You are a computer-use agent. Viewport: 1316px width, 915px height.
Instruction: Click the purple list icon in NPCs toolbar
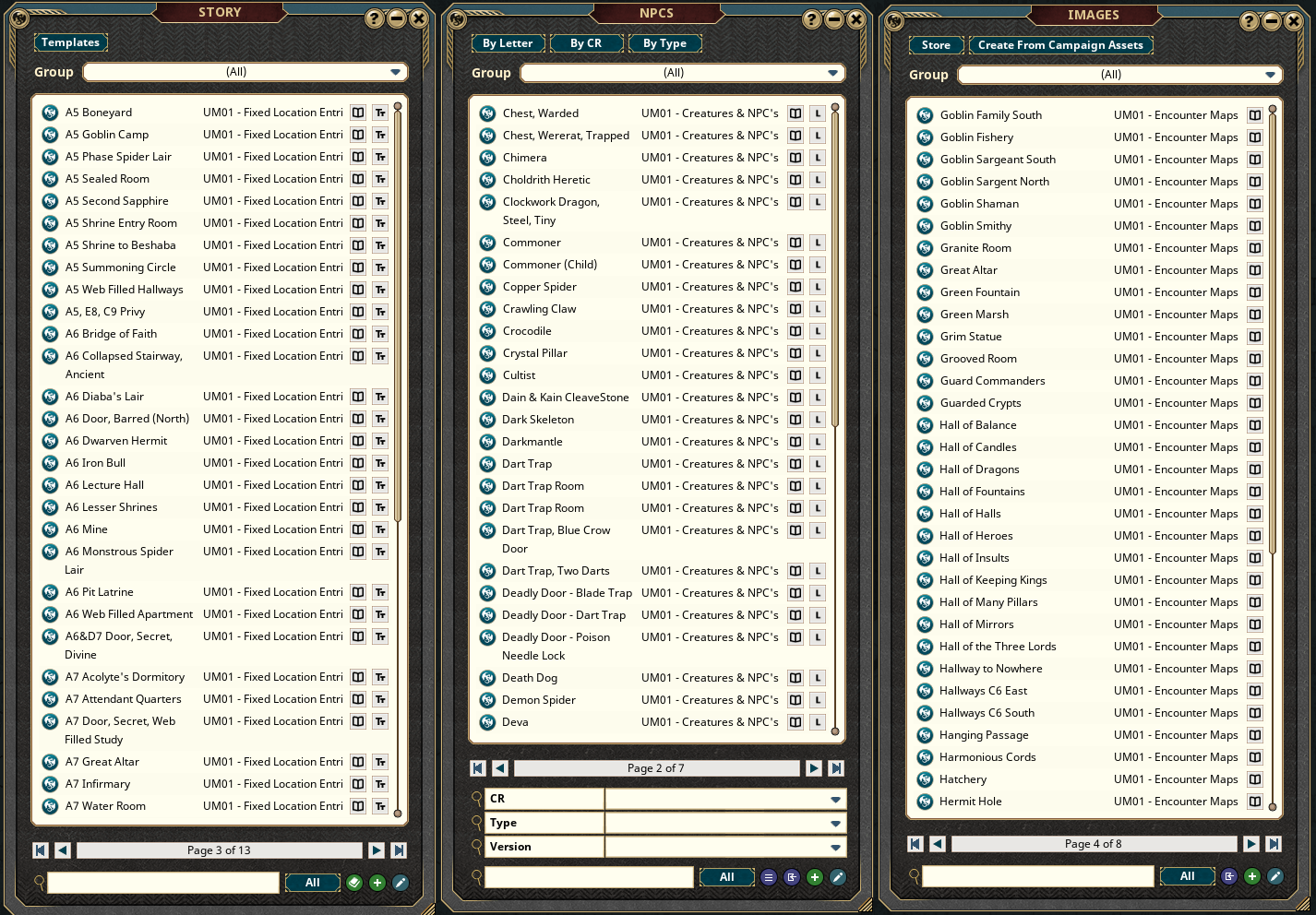[x=769, y=877]
